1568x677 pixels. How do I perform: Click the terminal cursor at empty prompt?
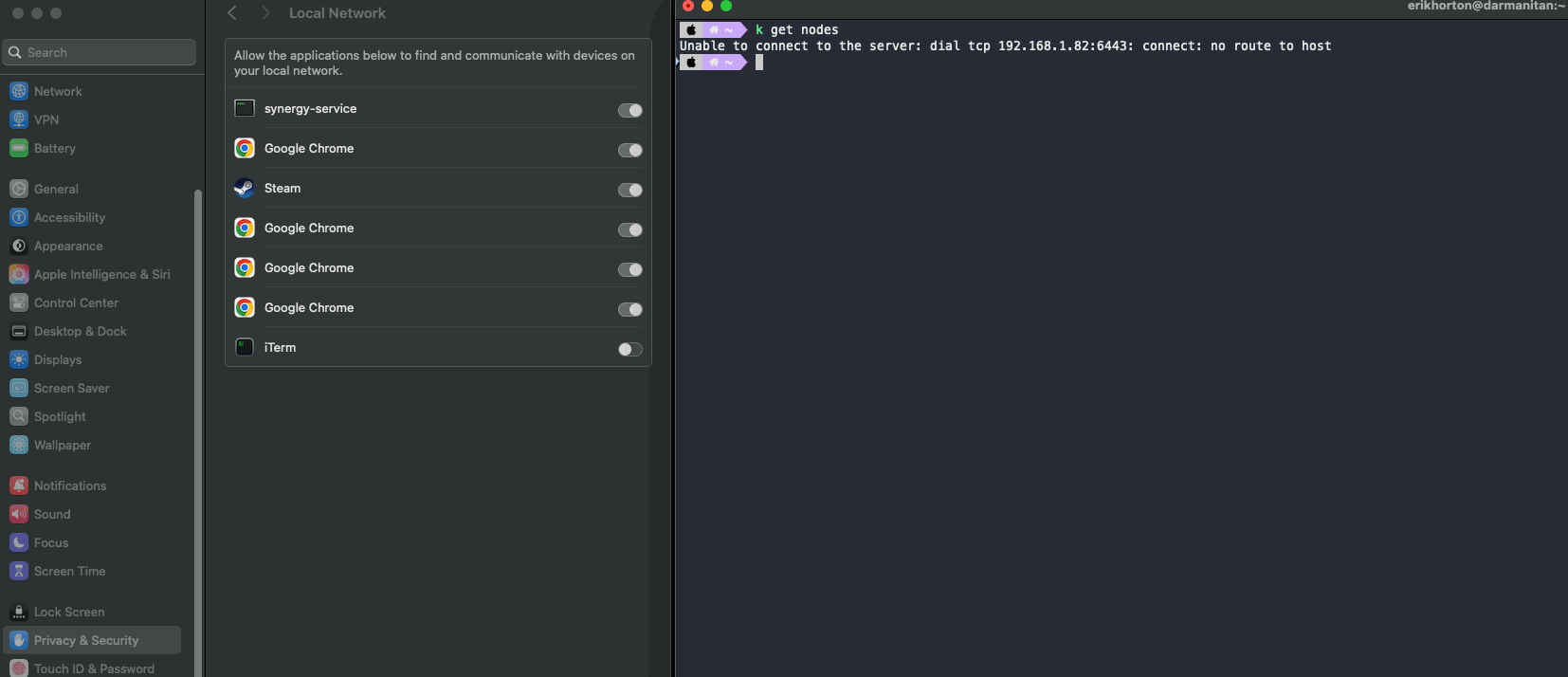coord(759,62)
